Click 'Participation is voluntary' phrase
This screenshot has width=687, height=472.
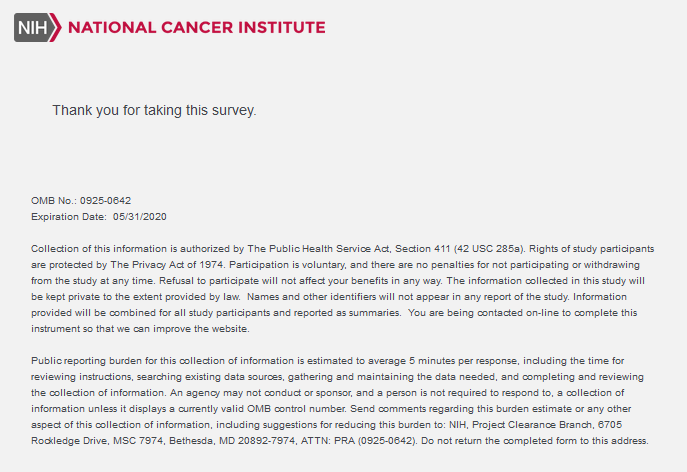tap(288, 265)
